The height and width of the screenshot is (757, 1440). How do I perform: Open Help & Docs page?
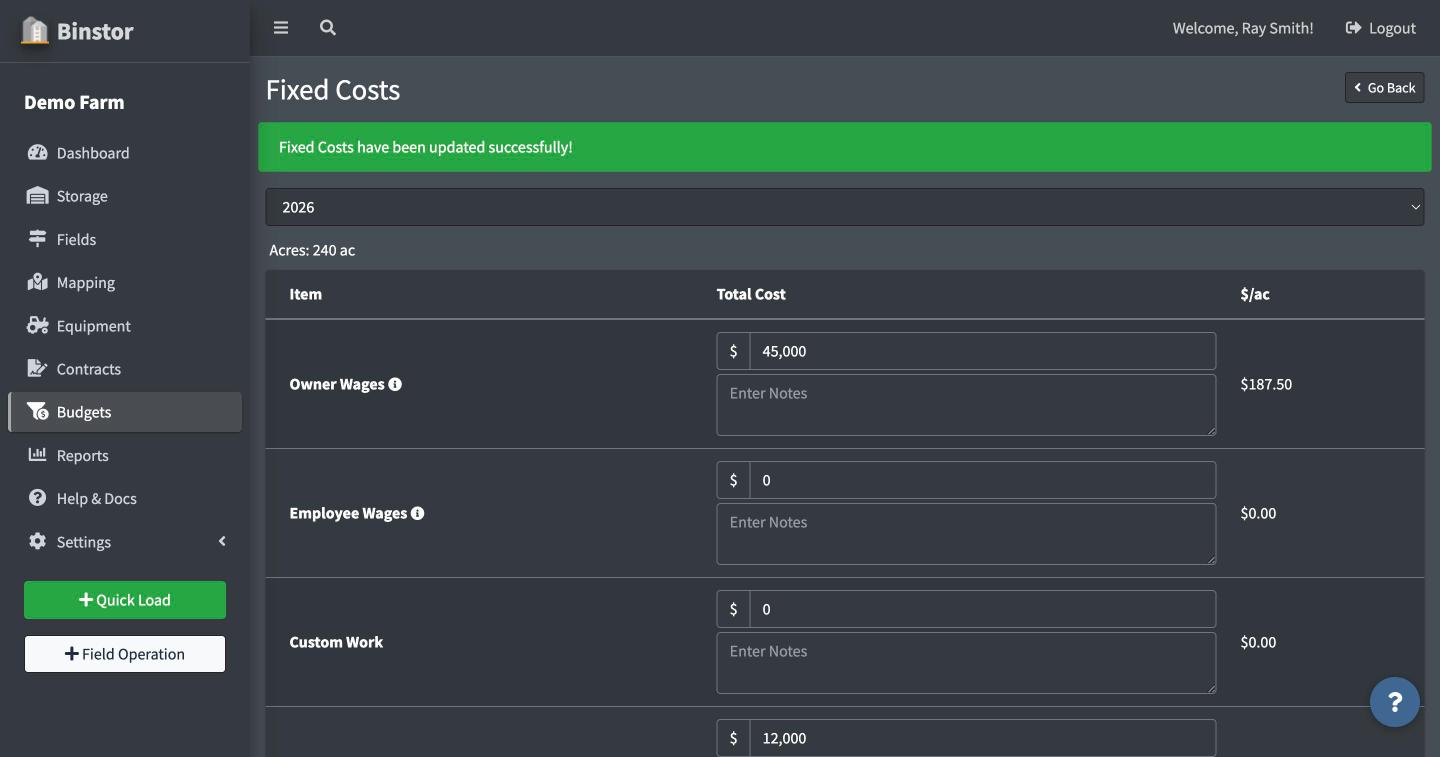(x=125, y=497)
